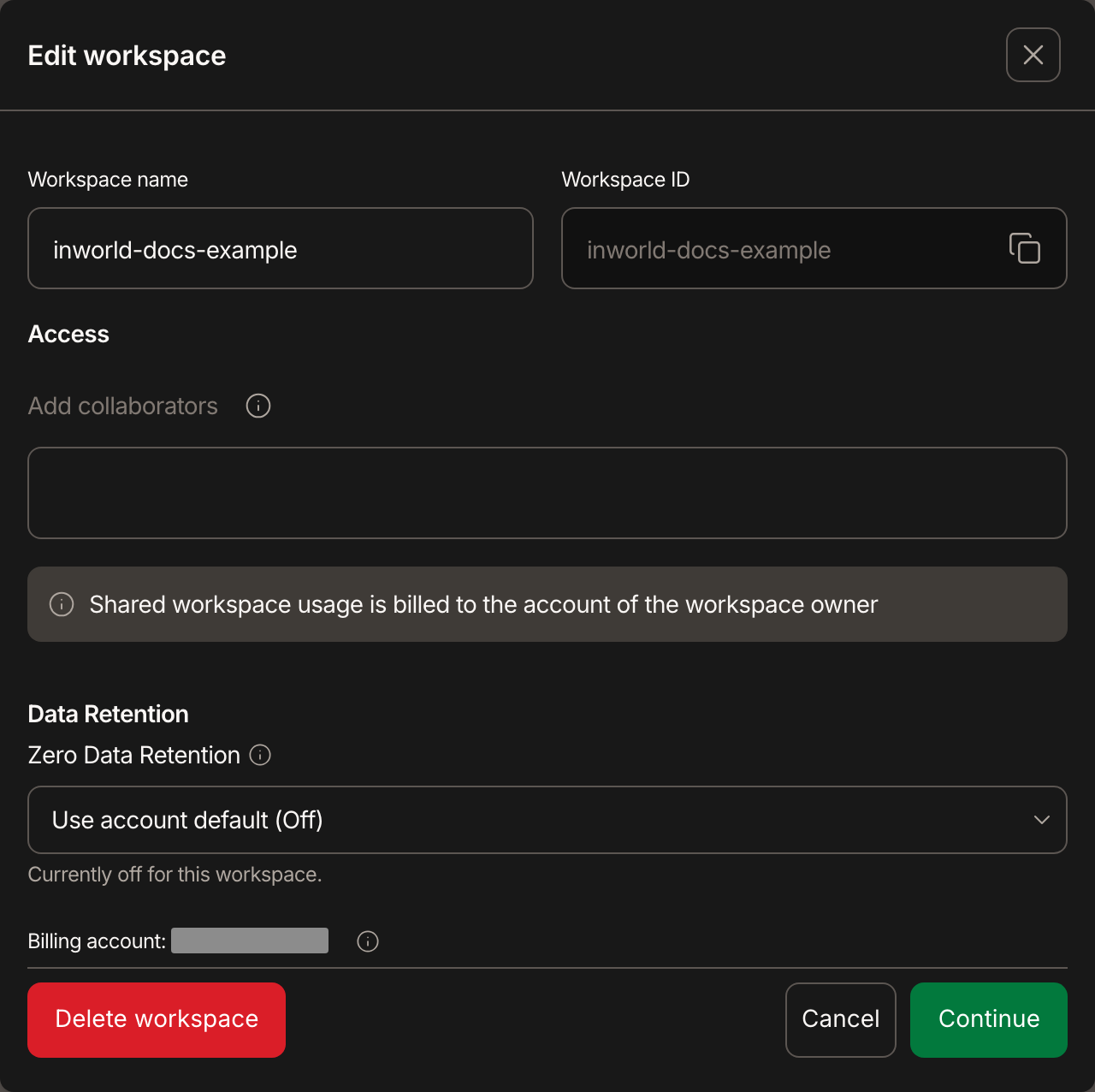Click the 'Data Retention' heading
Screen dimensions: 1095x1092
(109, 714)
